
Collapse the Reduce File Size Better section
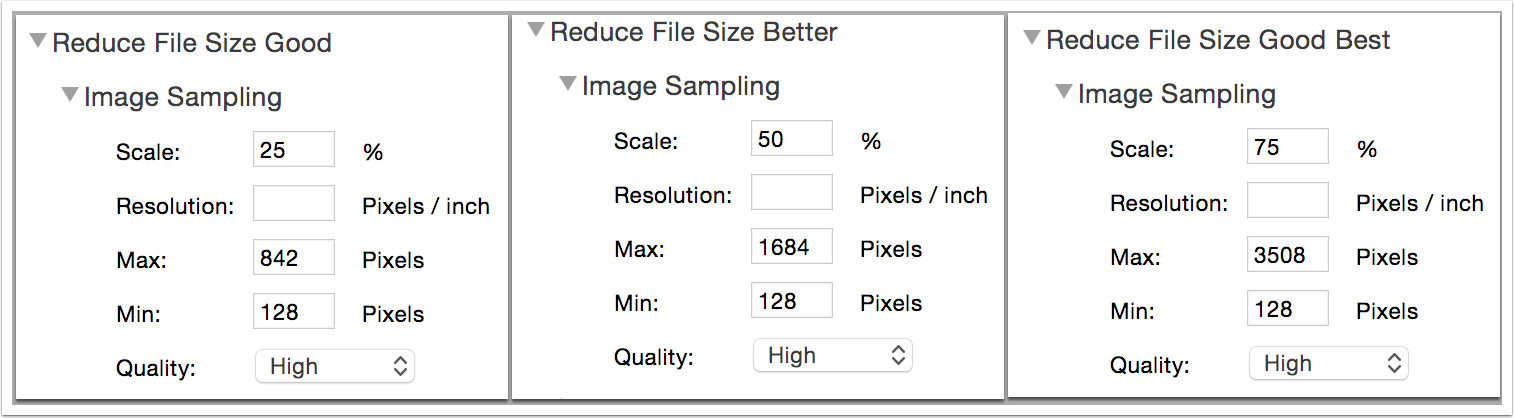pyautogui.click(x=536, y=31)
